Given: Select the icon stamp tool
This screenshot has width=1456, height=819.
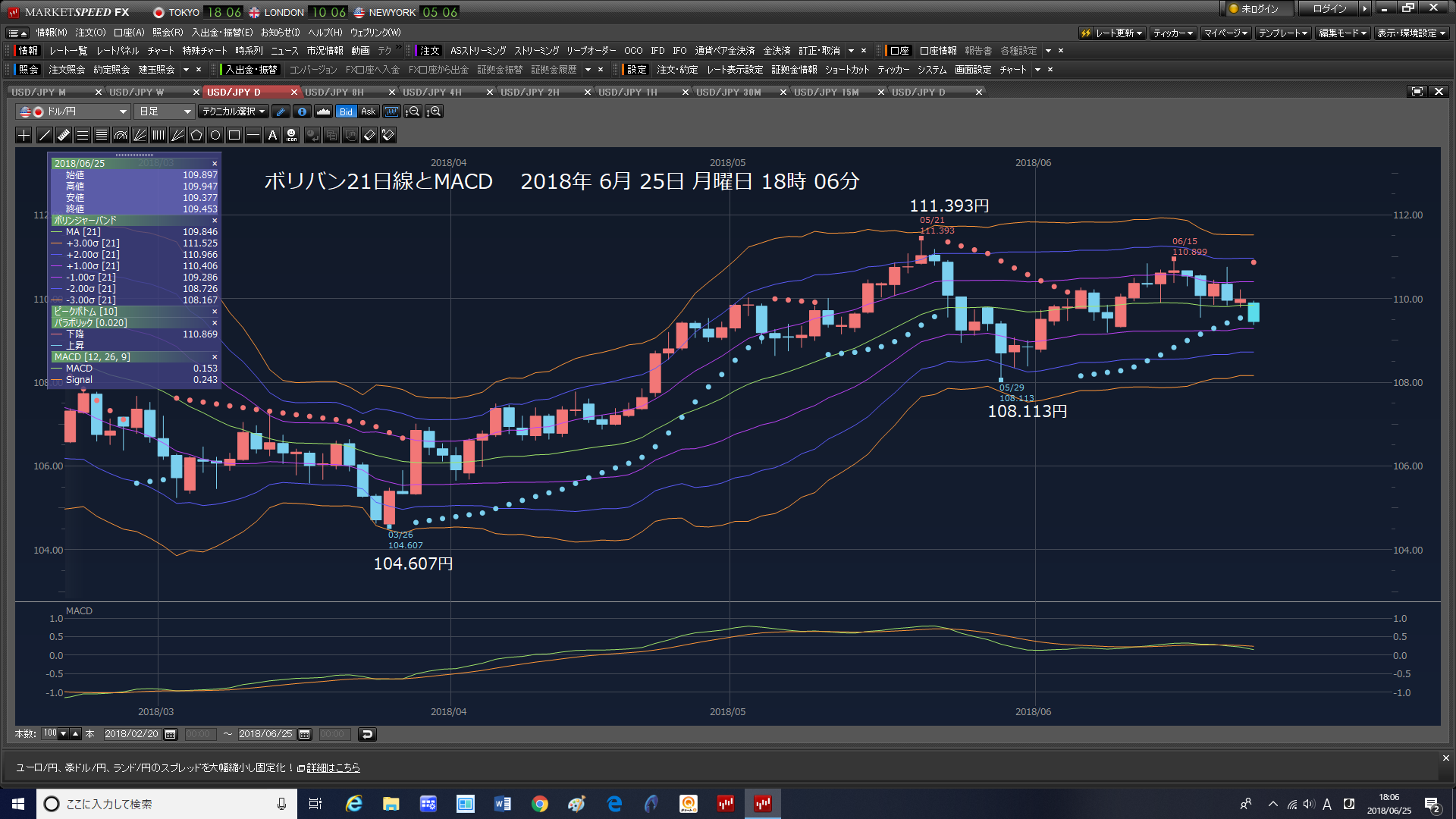Looking at the screenshot, I should click(x=291, y=135).
